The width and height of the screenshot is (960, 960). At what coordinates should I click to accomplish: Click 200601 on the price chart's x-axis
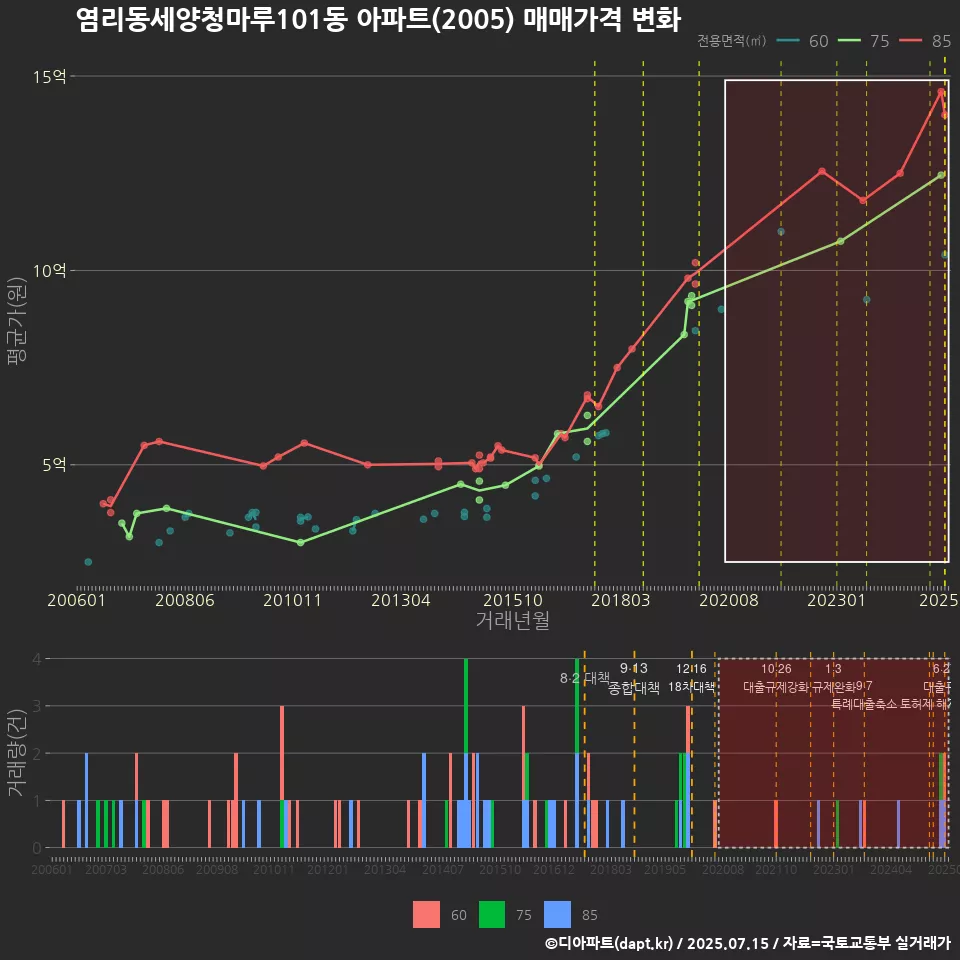click(x=77, y=600)
